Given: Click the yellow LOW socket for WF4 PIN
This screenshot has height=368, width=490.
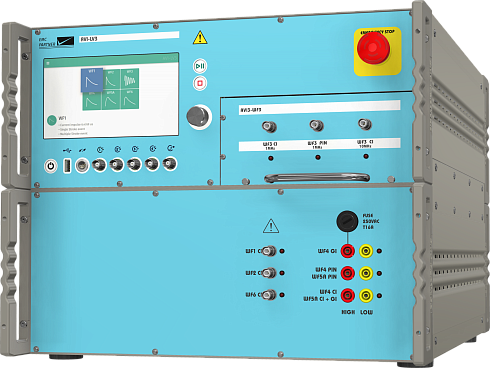Looking at the screenshot, I should click(x=366, y=273).
